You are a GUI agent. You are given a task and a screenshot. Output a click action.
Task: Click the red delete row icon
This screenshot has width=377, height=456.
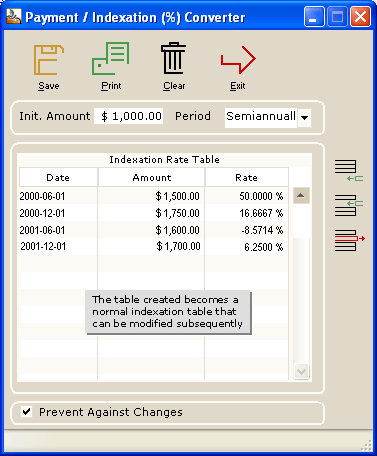pyautogui.click(x=350, y=240)
